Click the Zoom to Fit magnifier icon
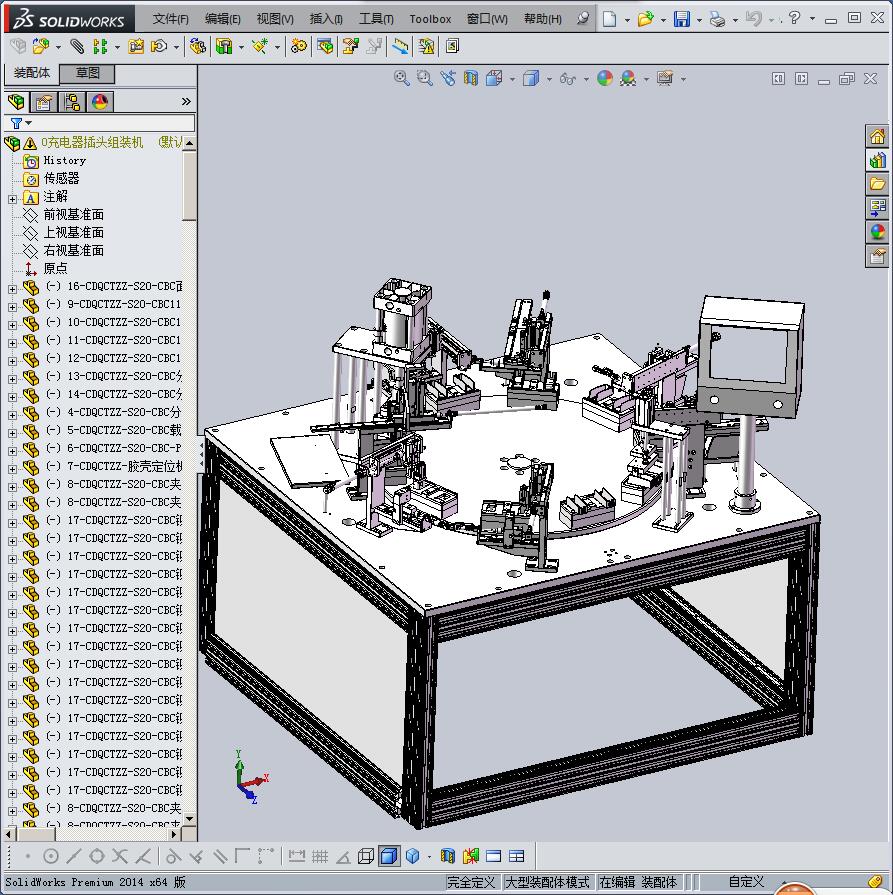The image size is (893, 895). point(402,78)
